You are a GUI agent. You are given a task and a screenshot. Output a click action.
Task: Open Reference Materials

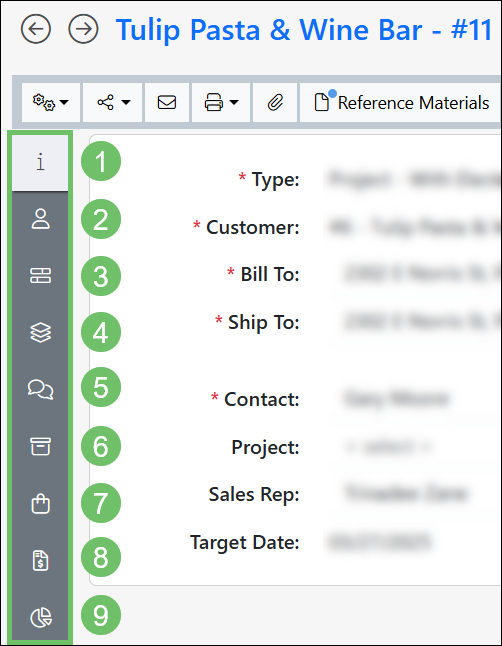point(402,103)
